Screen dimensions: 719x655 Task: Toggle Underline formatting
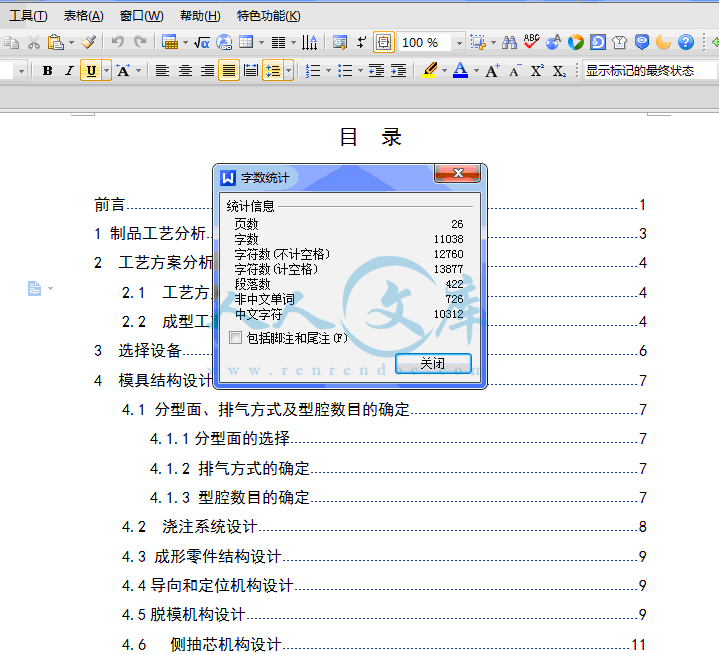click(91, 71)
